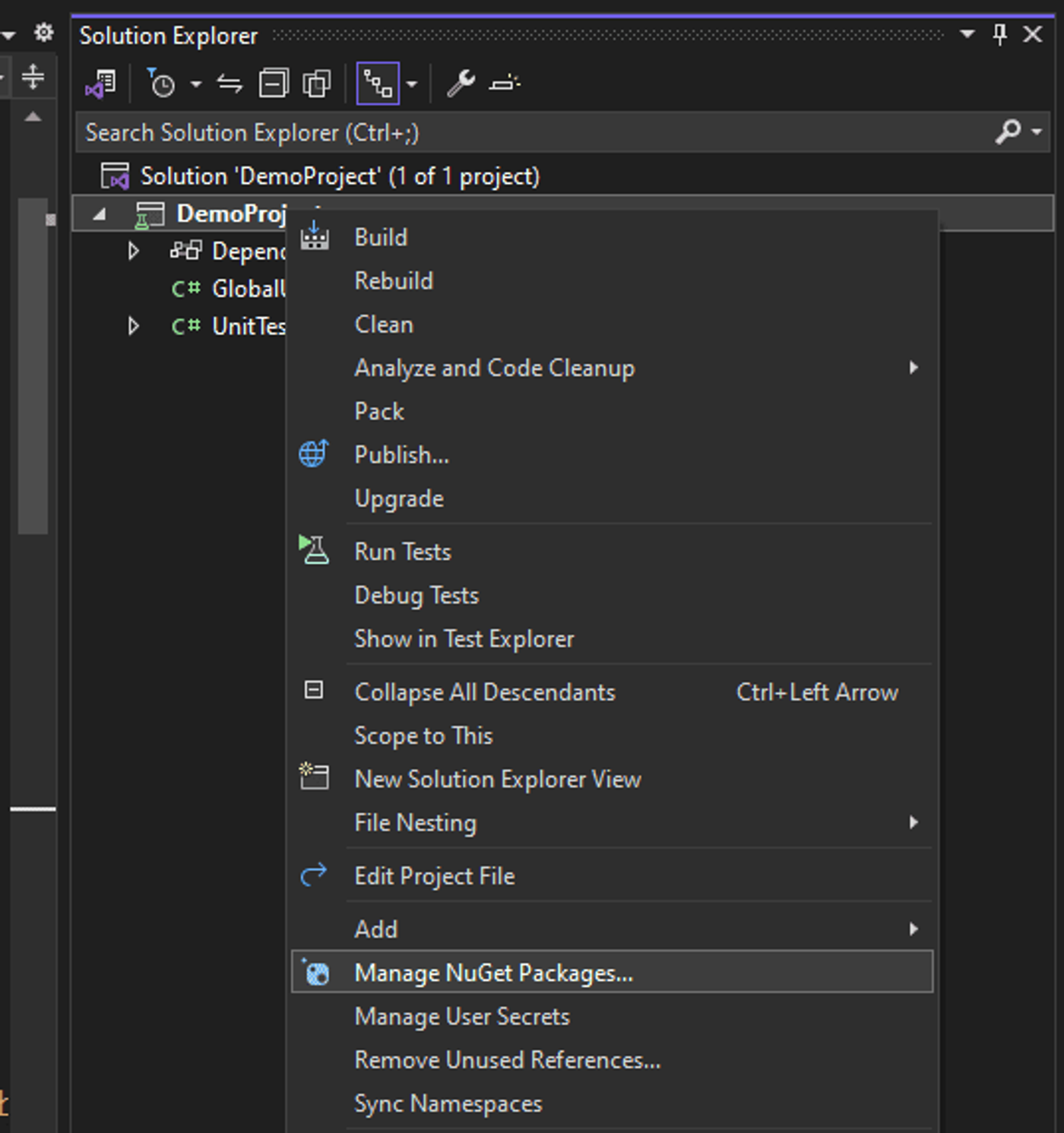Viewport: 1064px width, 1133px height.
Task: Toggle the highlighted file nesting view button
Action: coord(378,84)
